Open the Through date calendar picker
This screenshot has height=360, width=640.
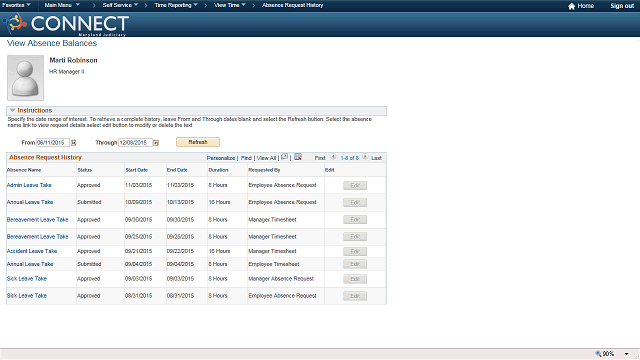[x=156, y=143]
